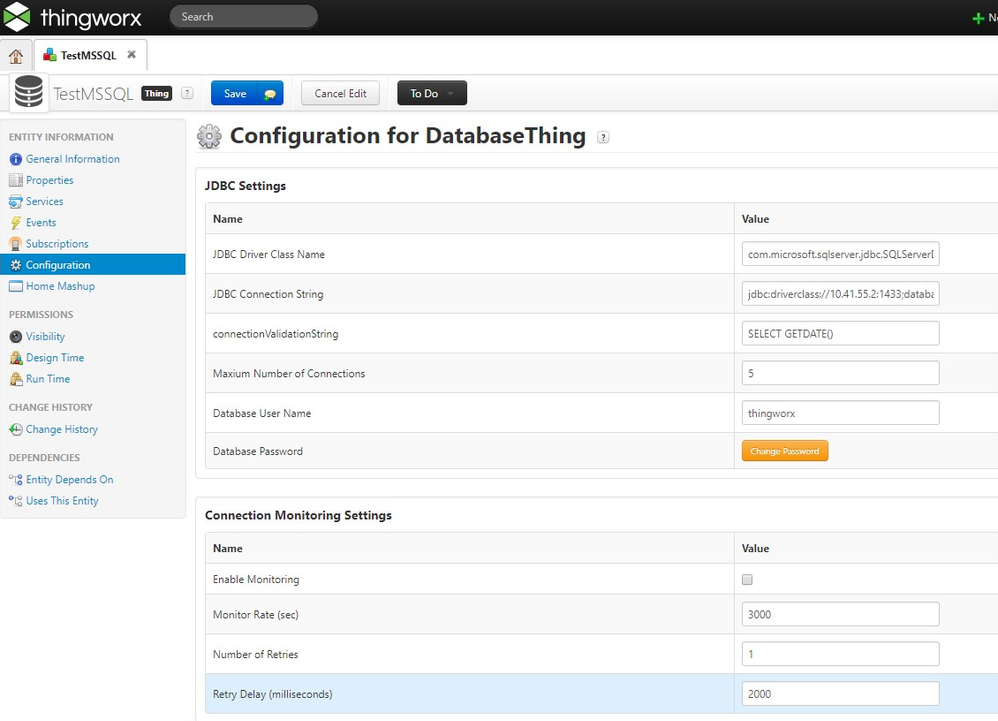998x721 pixels.
Task: Open Services in the sidebar
Action: pos(44,201)
